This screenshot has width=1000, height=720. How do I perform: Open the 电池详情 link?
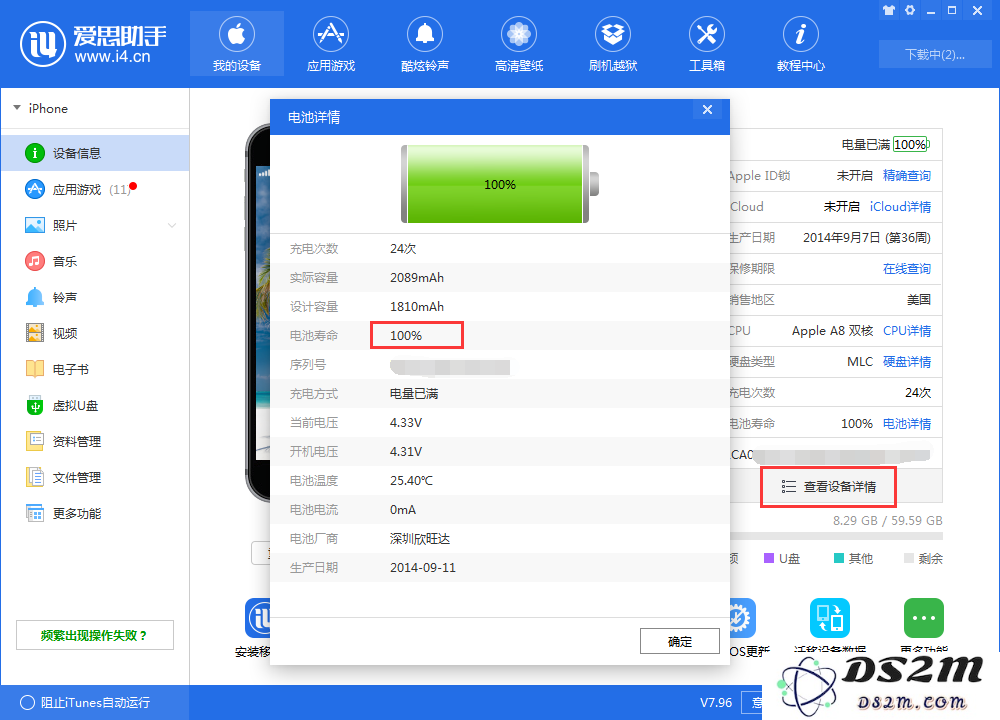[906, 423]
